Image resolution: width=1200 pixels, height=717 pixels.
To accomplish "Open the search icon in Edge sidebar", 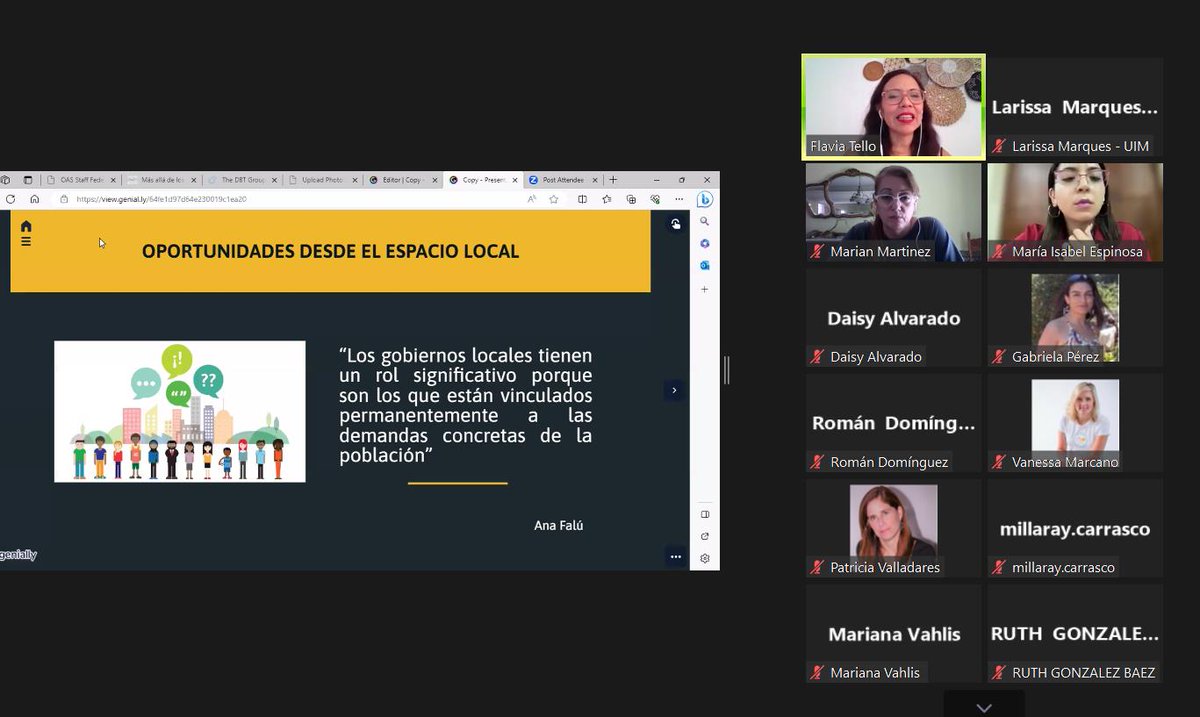I will [705, 221].
